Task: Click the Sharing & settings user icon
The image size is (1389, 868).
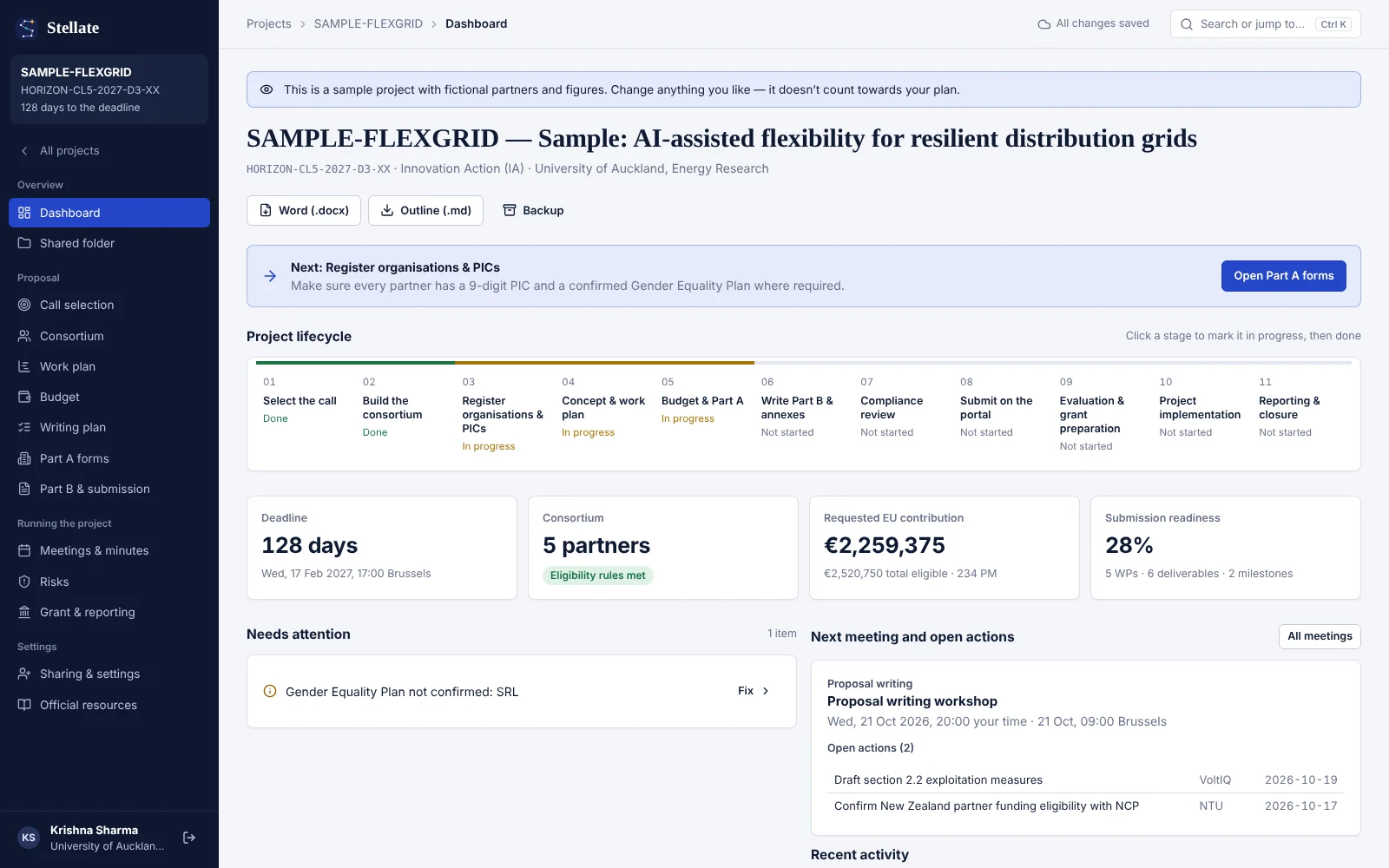Action: pos(24,674)
